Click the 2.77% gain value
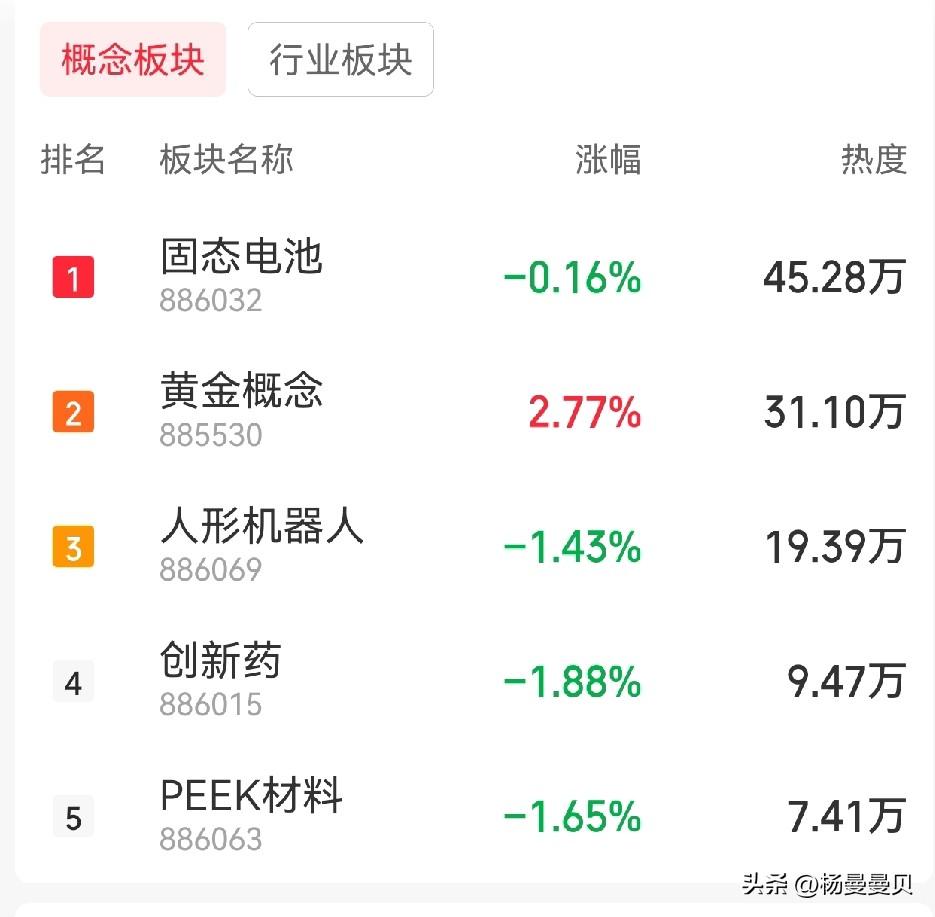 (585, 412)
